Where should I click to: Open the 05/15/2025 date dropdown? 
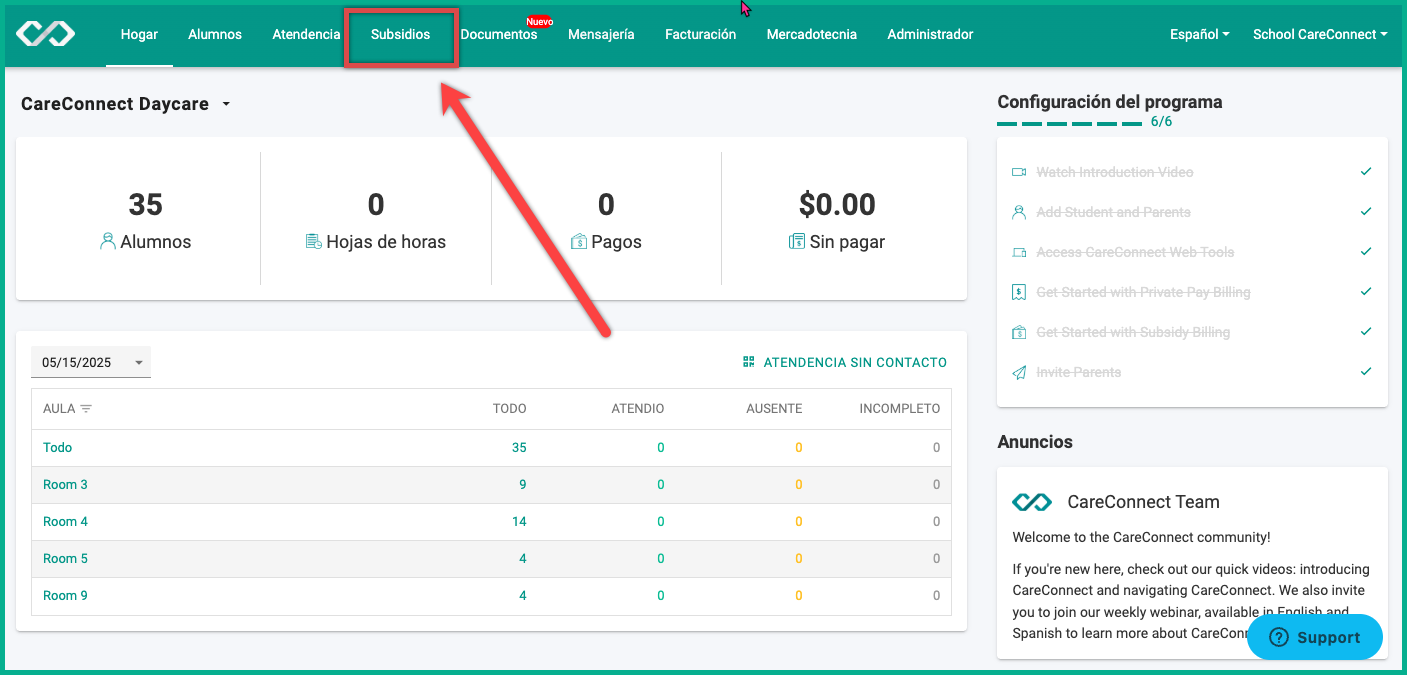click(x=91, y=362)
